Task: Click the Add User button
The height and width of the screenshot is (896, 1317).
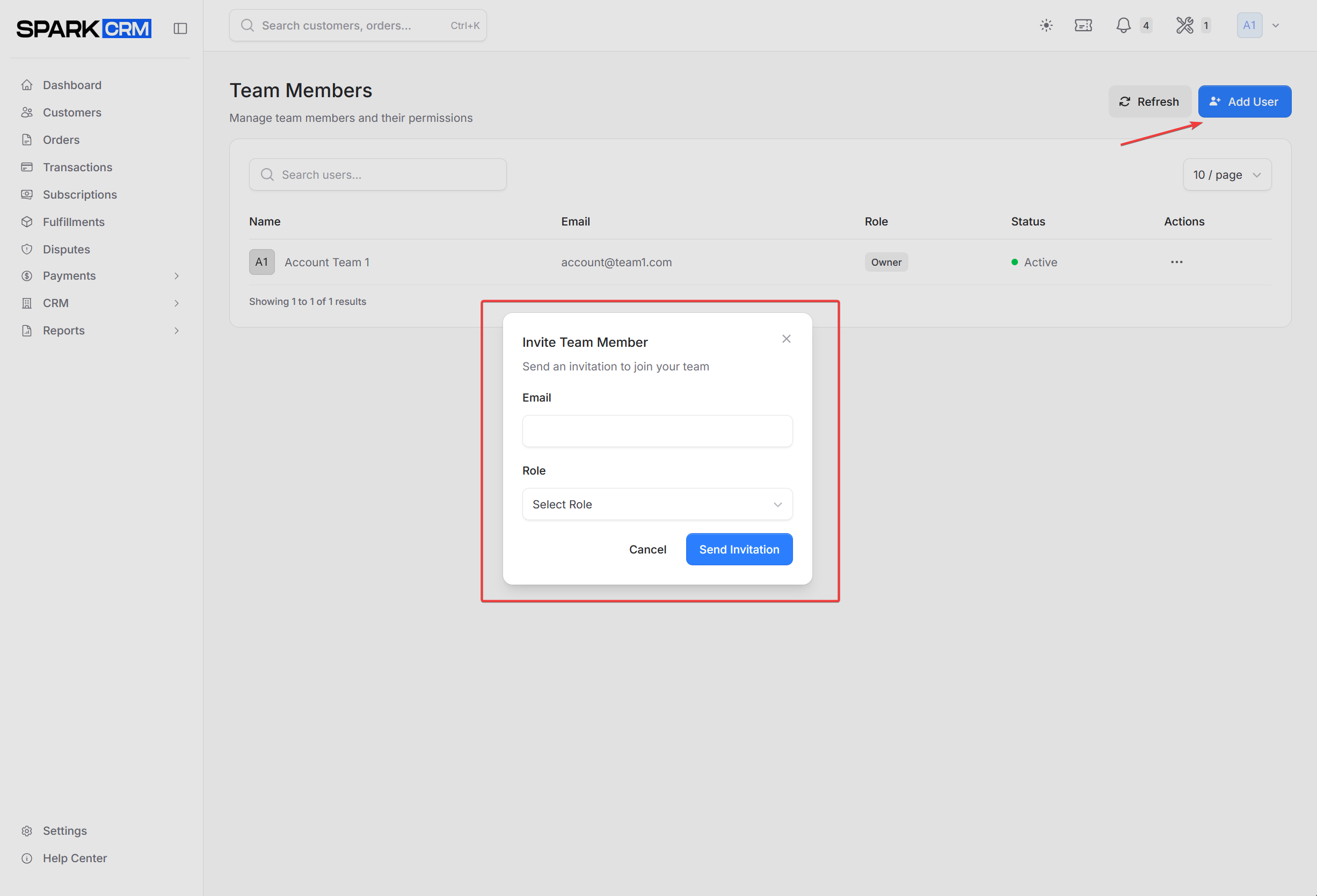Action: (1245, 101)
